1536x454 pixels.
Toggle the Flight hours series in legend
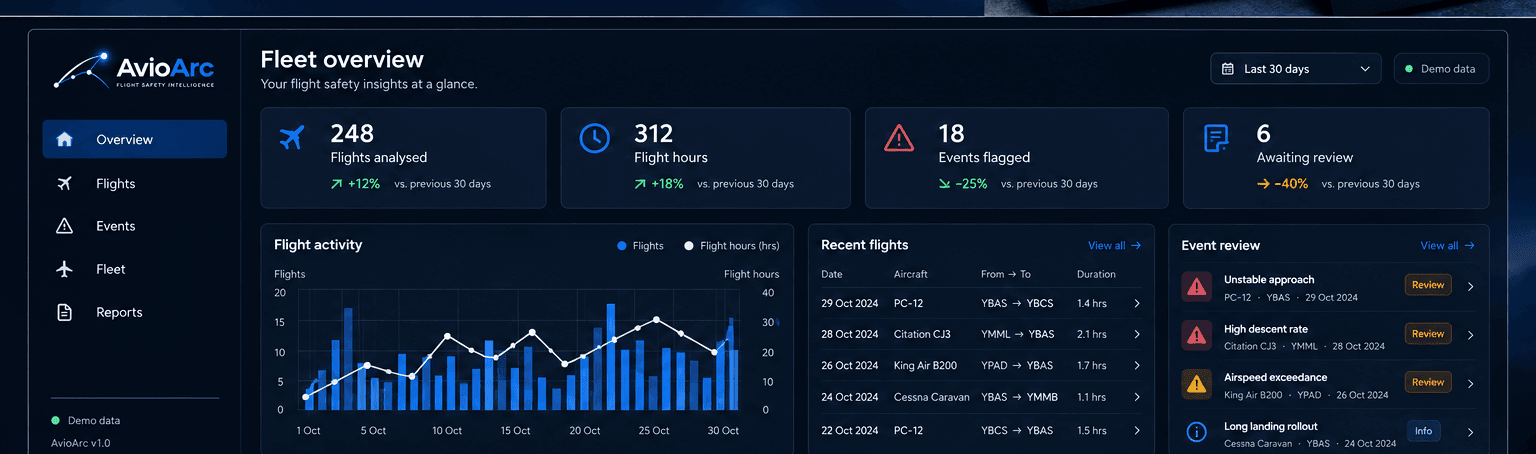tap(731, 246)
